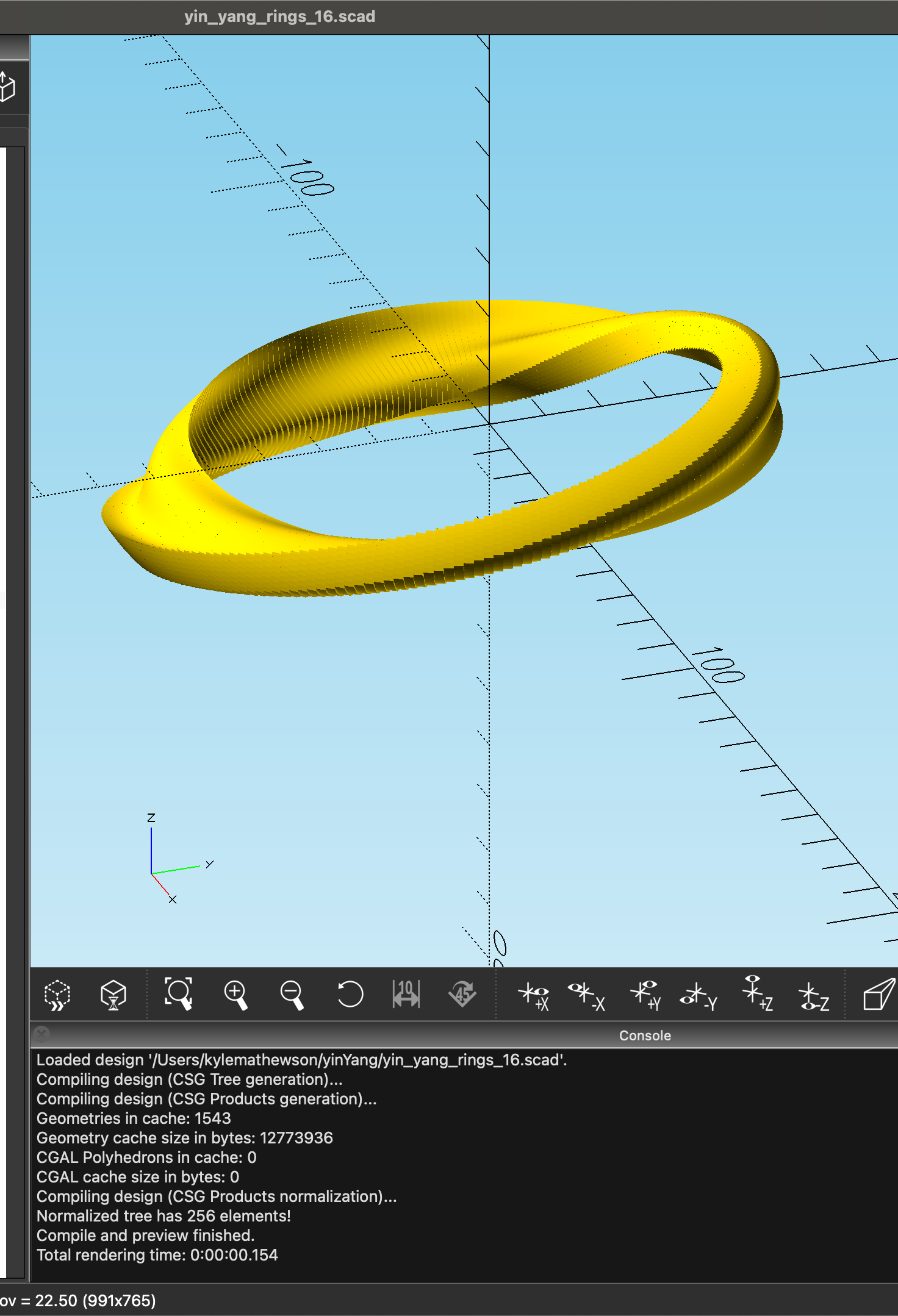
Task: Click the export cube icon in left toolbar
Action: coord(7,87)
